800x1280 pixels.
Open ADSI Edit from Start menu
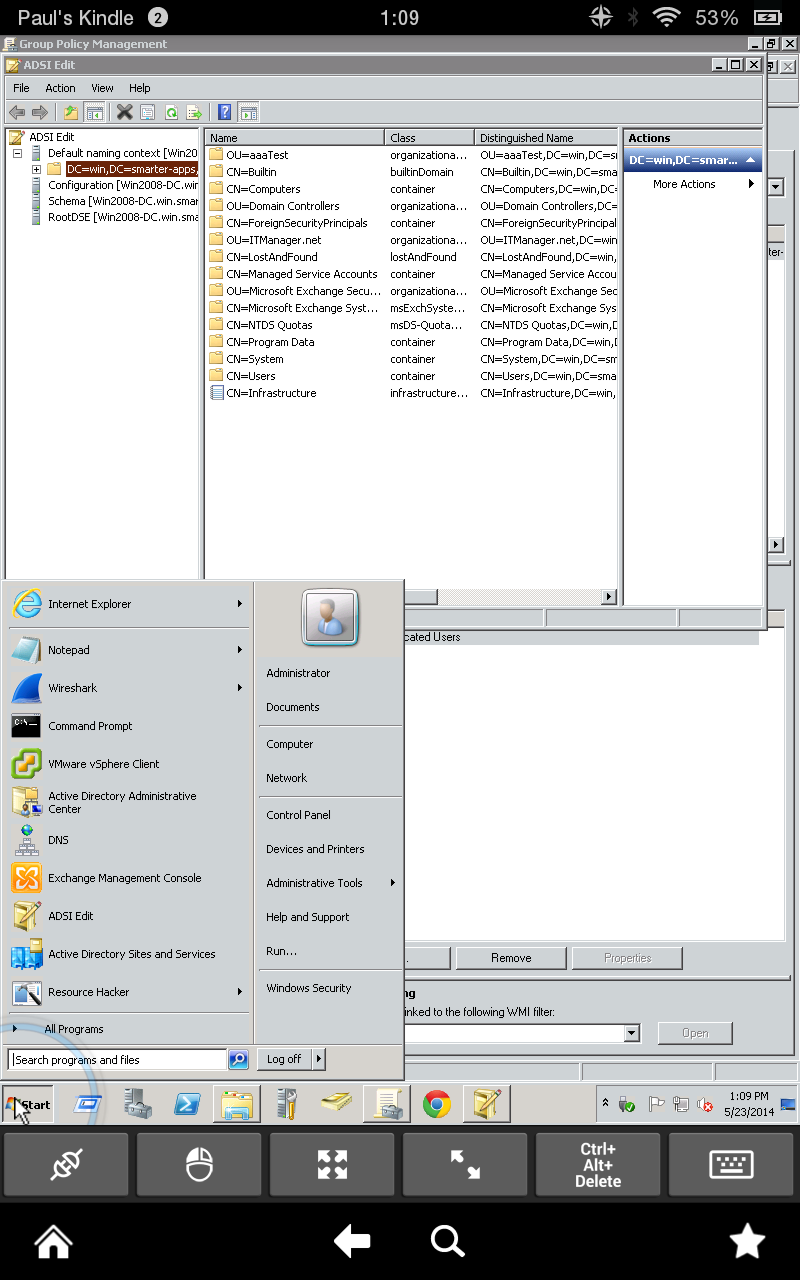[128, 916]
